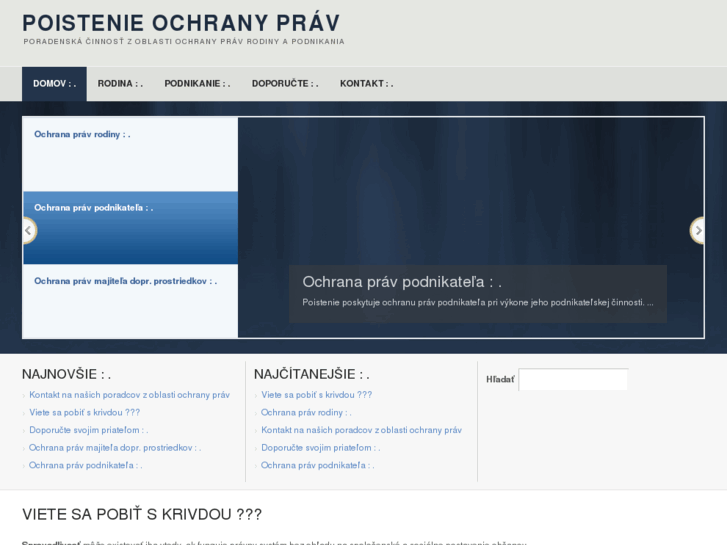Open Kontakt na našich poradcov in Najnovšie
The image size is (727, 545).
(x=129, y=395)
